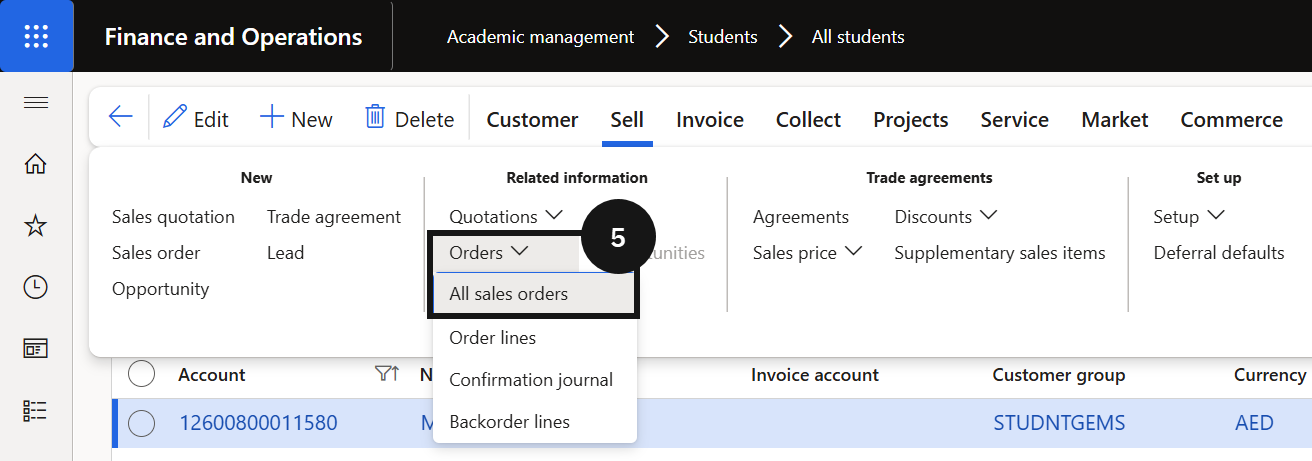
Task: Click All students breadcrumb
Action: pos(858,37)
